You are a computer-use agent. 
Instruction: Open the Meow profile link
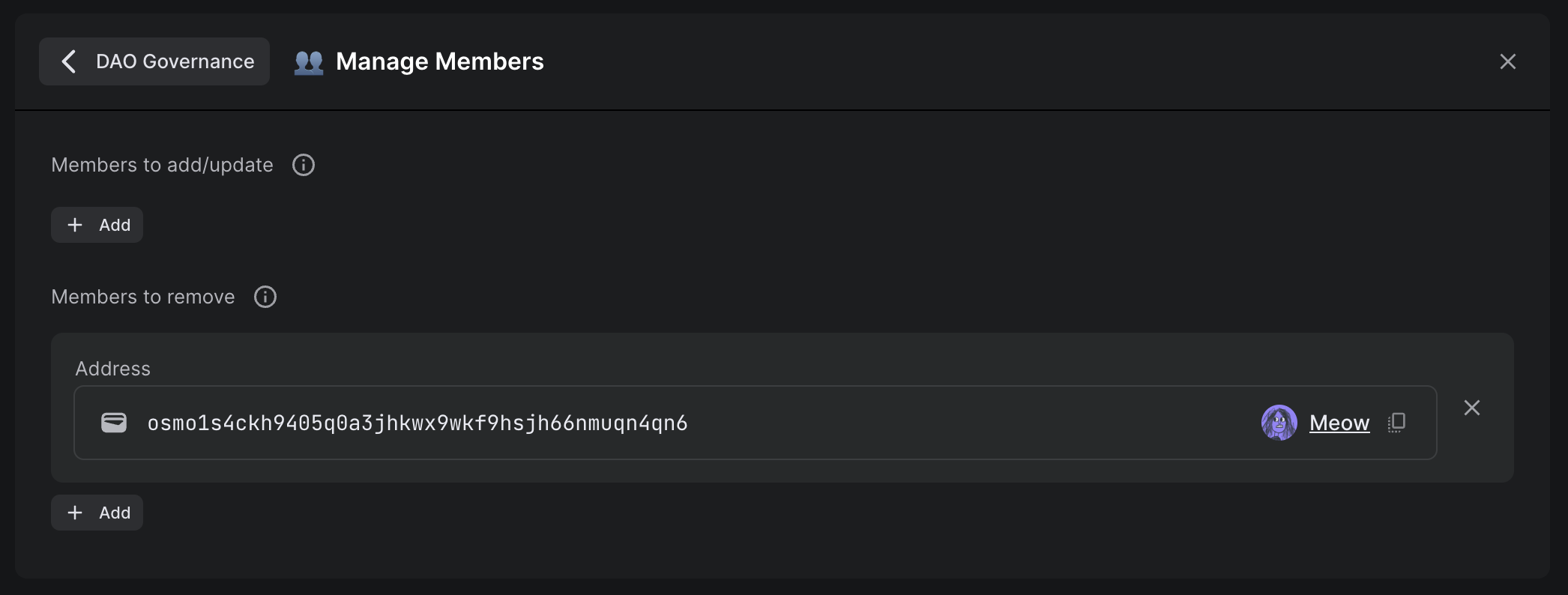click(x=1339, y=423)
